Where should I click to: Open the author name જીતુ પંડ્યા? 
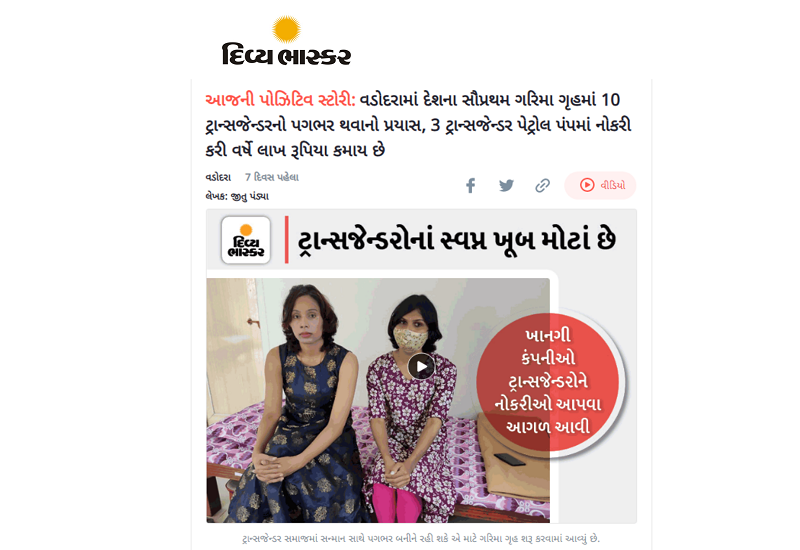[x=250, y=196]
